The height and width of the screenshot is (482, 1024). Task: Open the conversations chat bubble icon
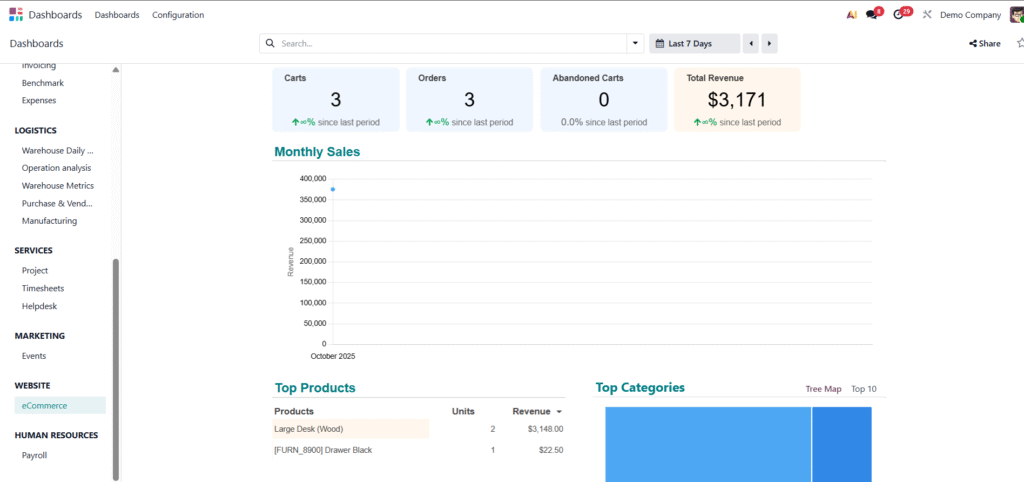pyautogui.click(x=872, y=15)
